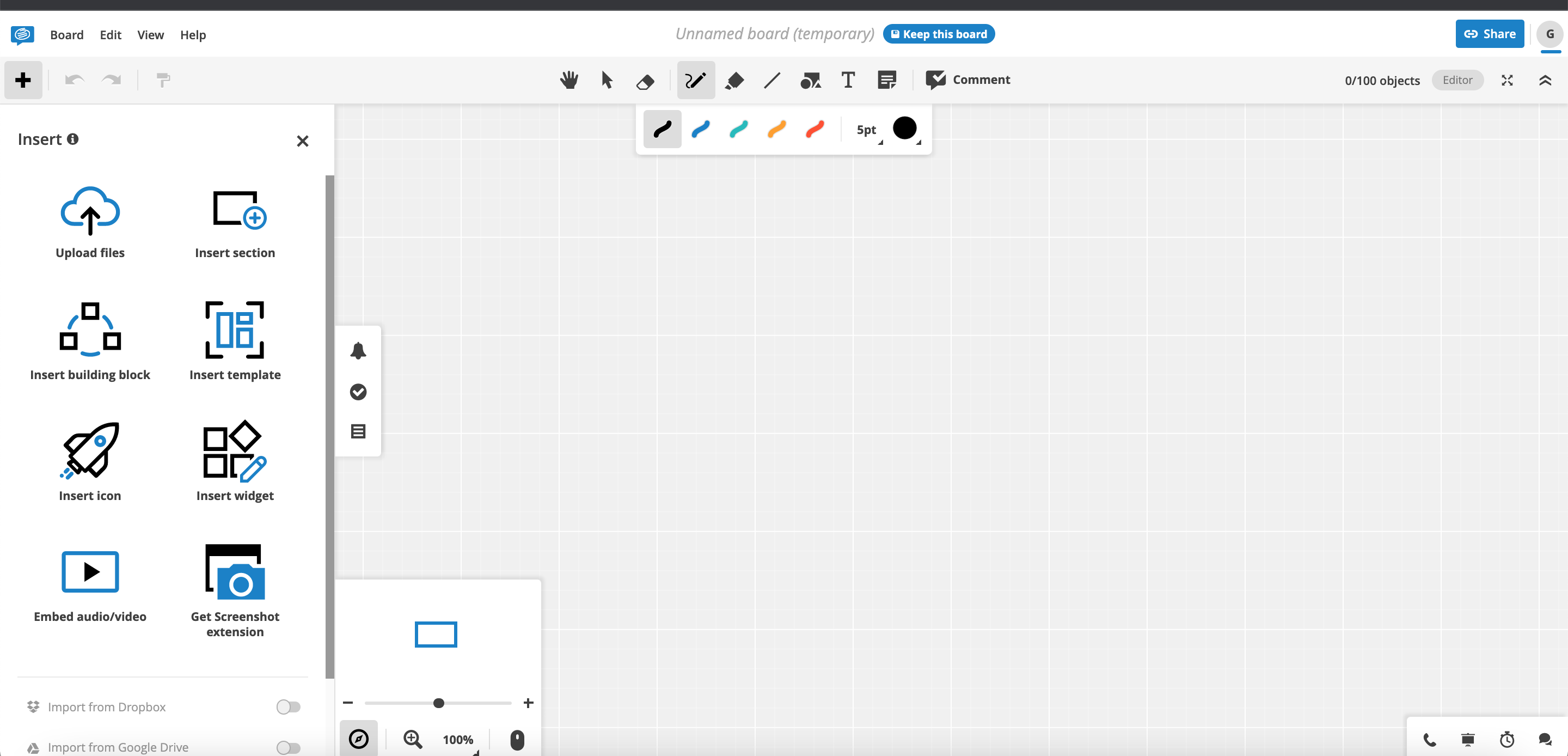1568x756 pixels.
Task: Select the Shapes tool
Action: (x=810, y=80)
